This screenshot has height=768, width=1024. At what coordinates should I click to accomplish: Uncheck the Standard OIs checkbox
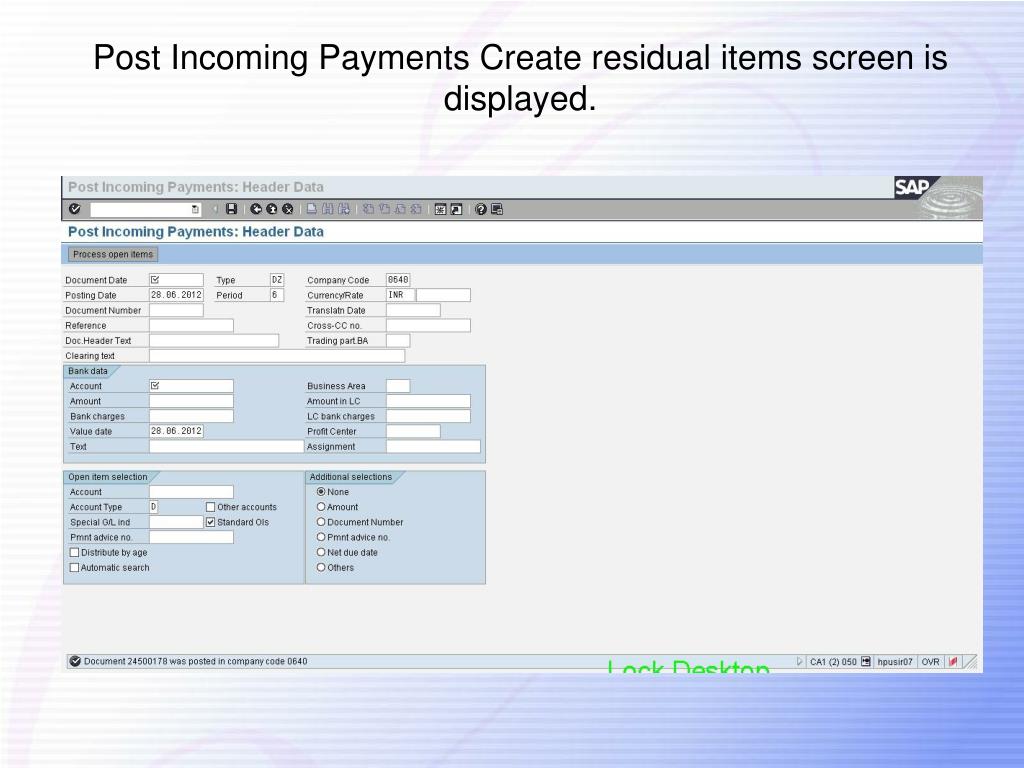pos(210,522)
